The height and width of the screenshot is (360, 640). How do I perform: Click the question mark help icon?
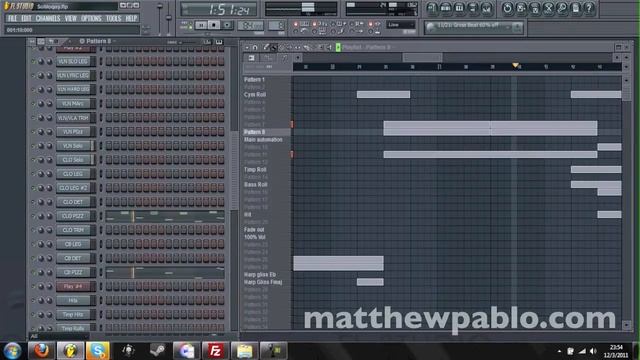pos(589,8)
